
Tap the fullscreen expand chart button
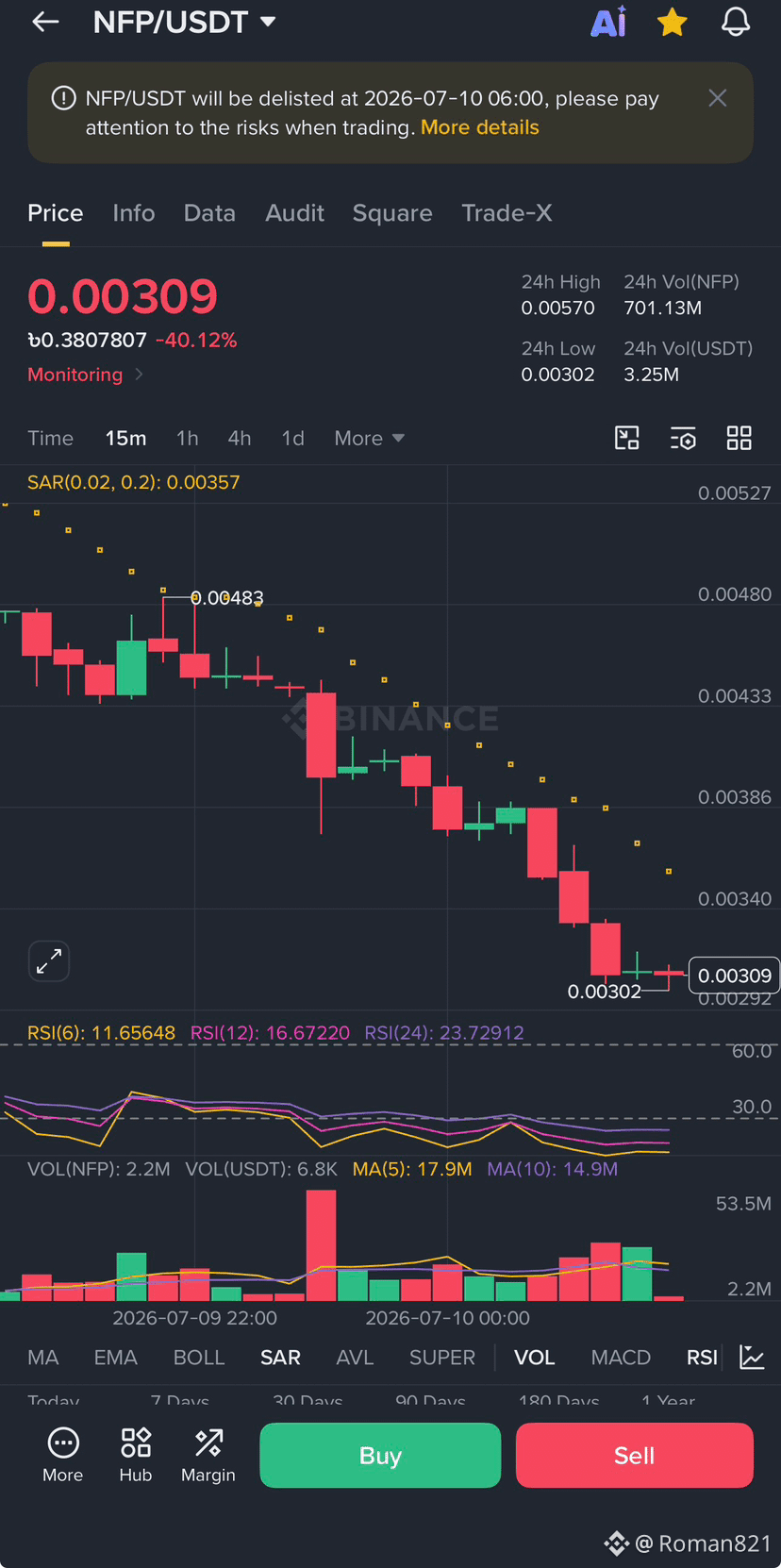(x=49, y=961)
